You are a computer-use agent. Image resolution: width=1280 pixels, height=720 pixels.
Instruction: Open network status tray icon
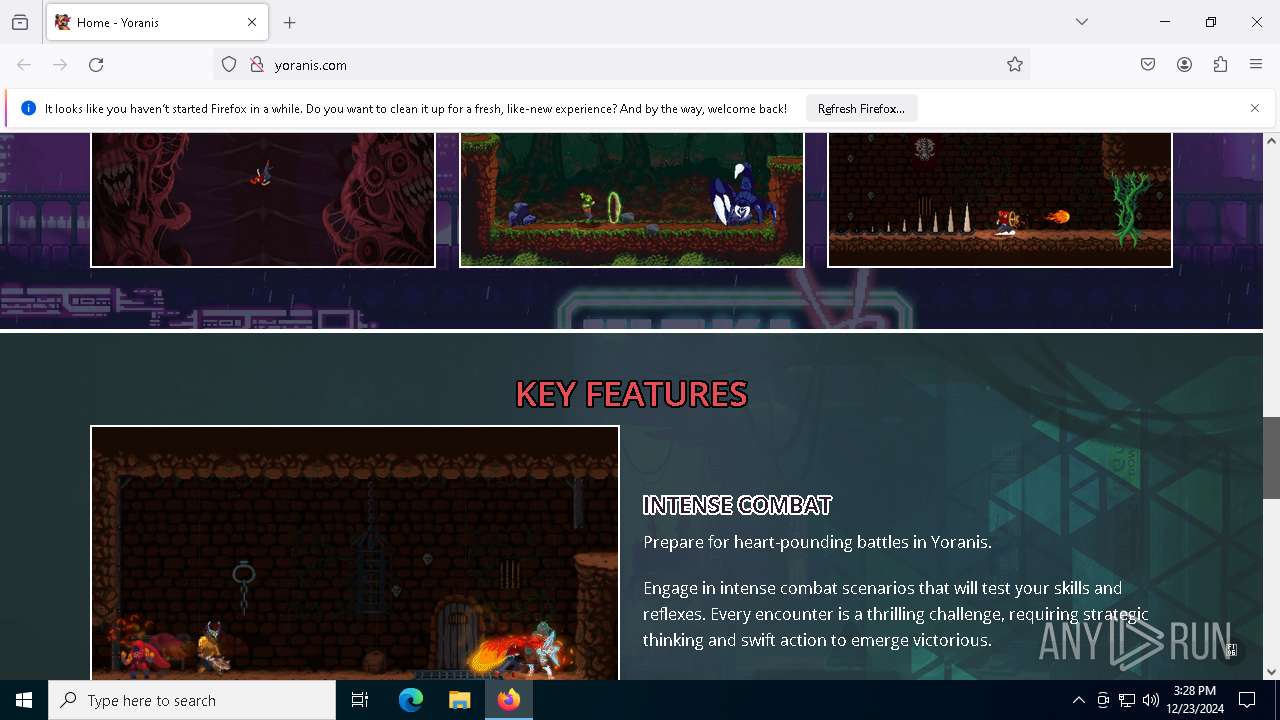pos(1127,700)
